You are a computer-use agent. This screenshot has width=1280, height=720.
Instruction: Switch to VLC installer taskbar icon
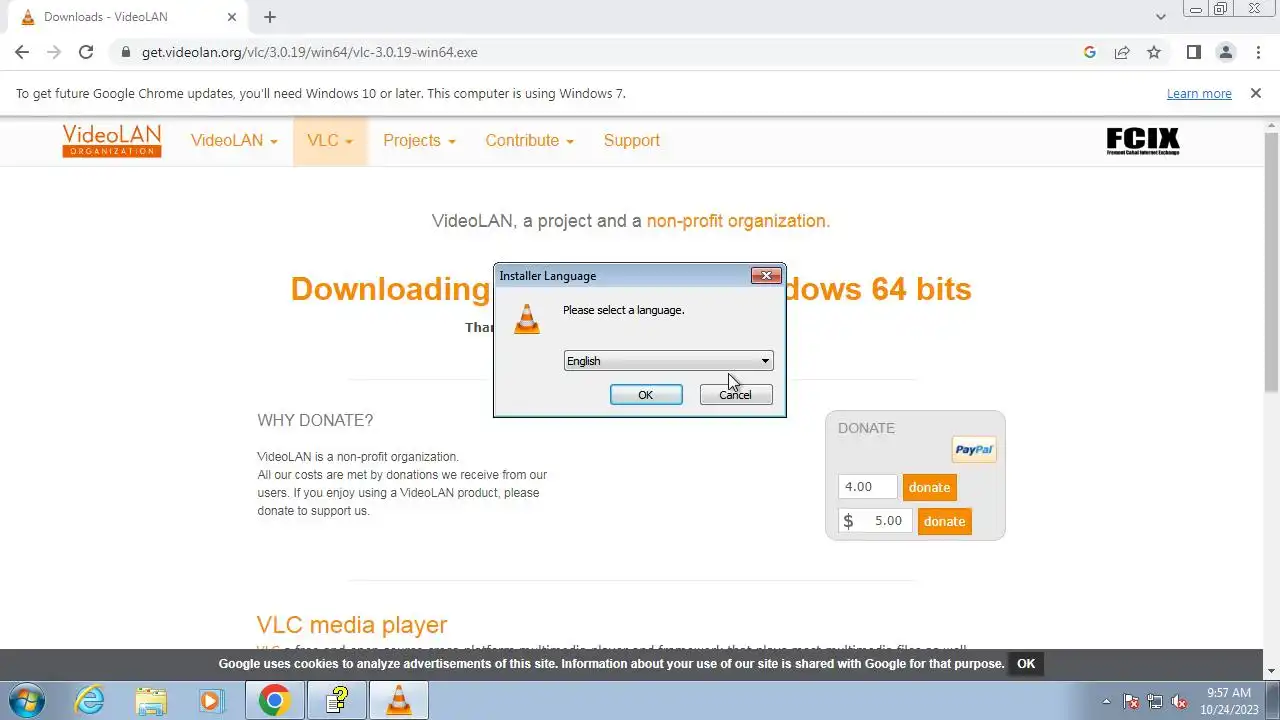coord(399,700)
